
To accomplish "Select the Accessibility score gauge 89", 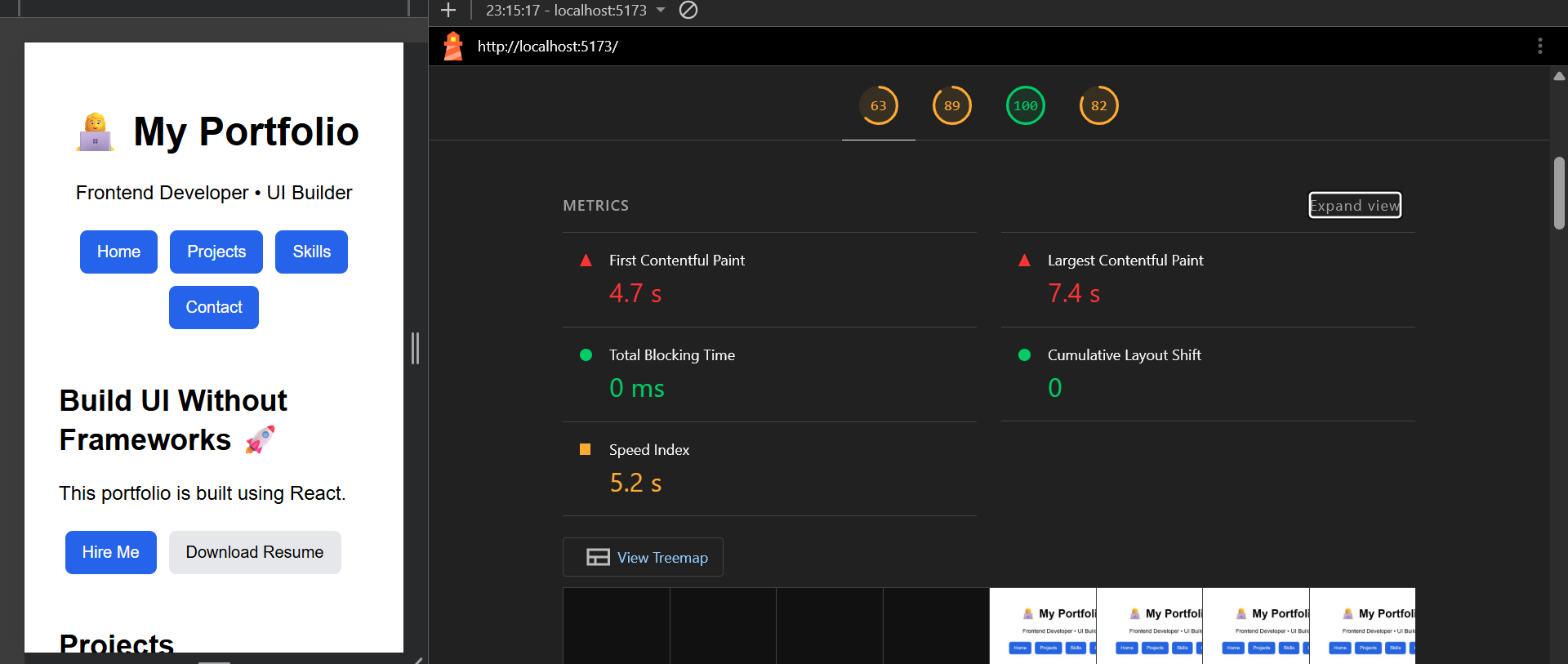I will pos(952,105).
